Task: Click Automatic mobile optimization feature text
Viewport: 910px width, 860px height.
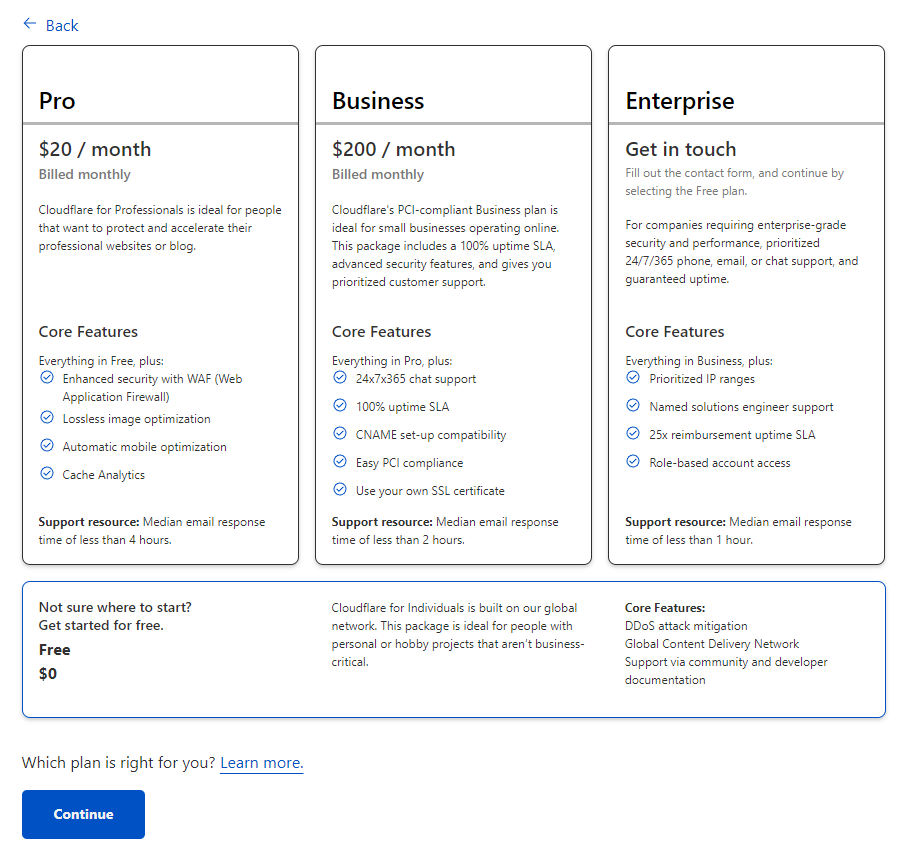Action: click(x=145, y=446)
